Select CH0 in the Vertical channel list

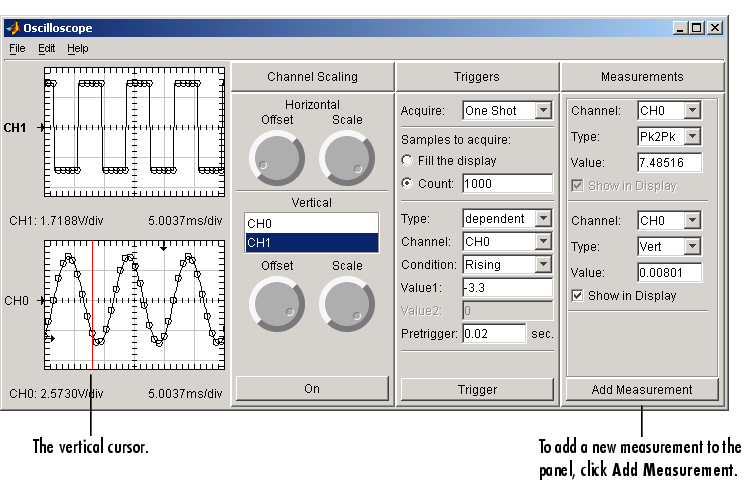[x=311, y=224]
